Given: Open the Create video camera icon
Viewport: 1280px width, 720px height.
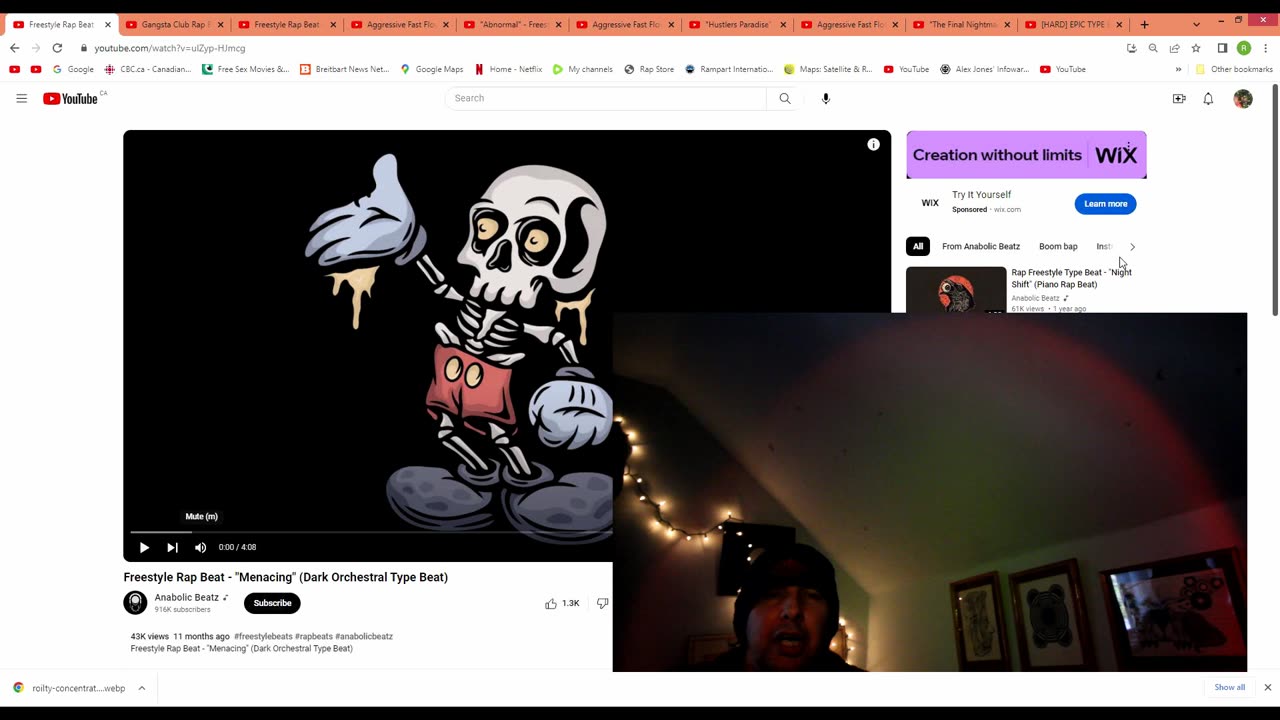Looking at the screenshot, I should 1179,98.
